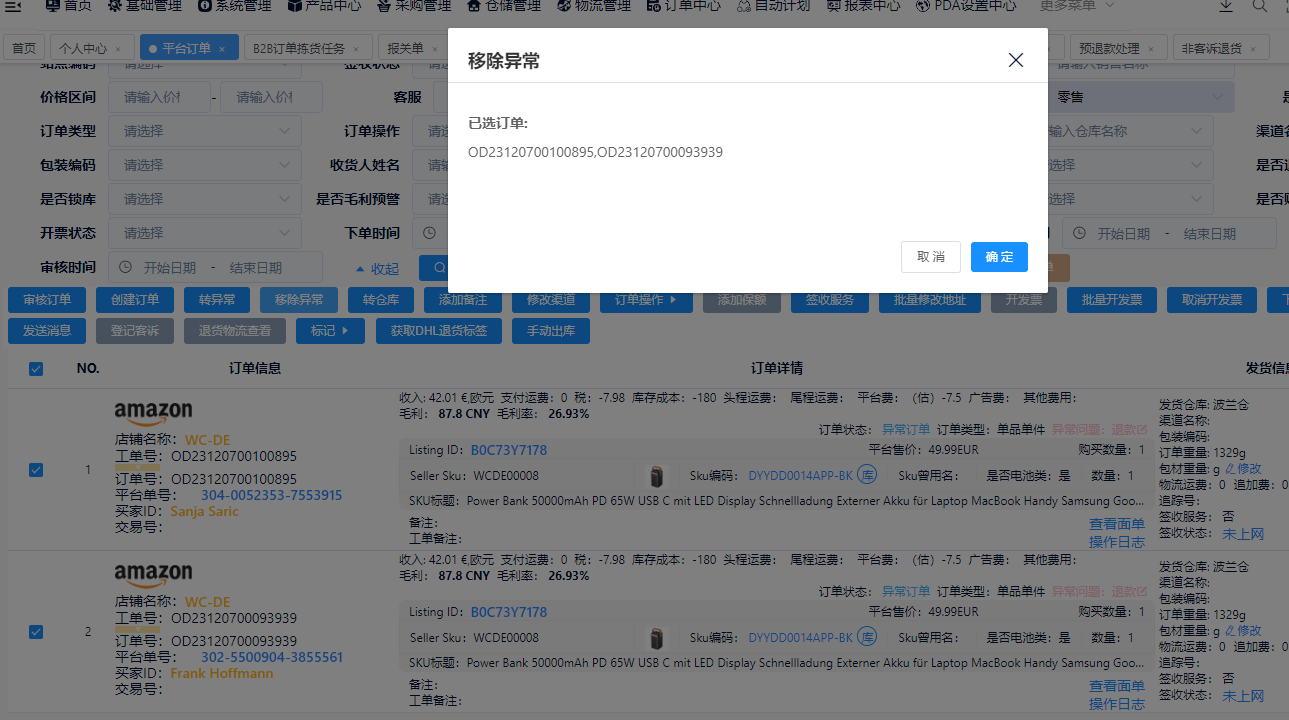
Task: Toggle the select-all checkbox in table header
Action: click(x=36, y=368)
